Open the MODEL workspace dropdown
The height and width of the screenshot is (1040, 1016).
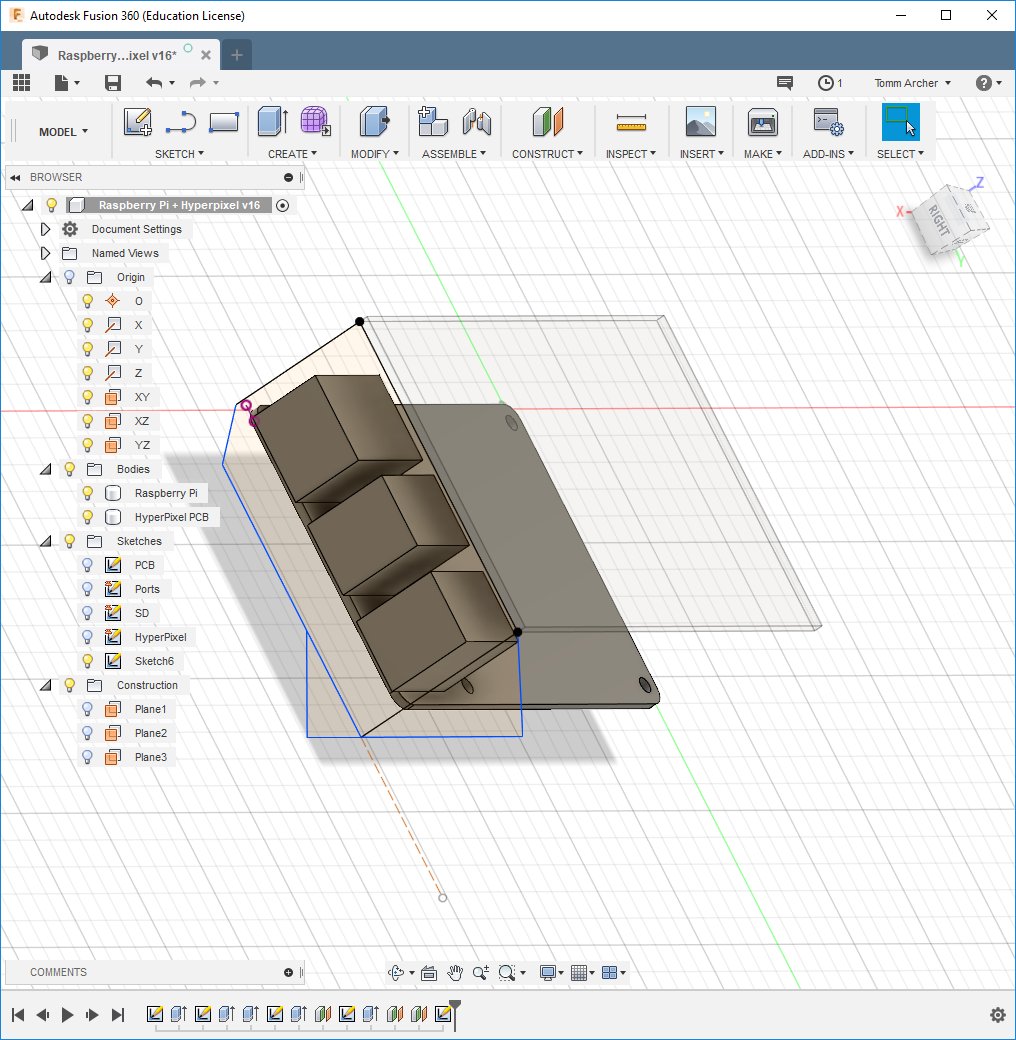(64, 132)
